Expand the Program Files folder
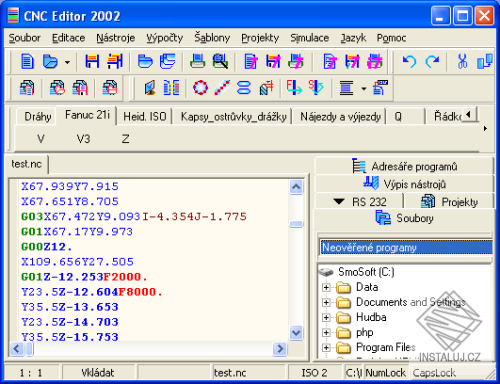 326,348
